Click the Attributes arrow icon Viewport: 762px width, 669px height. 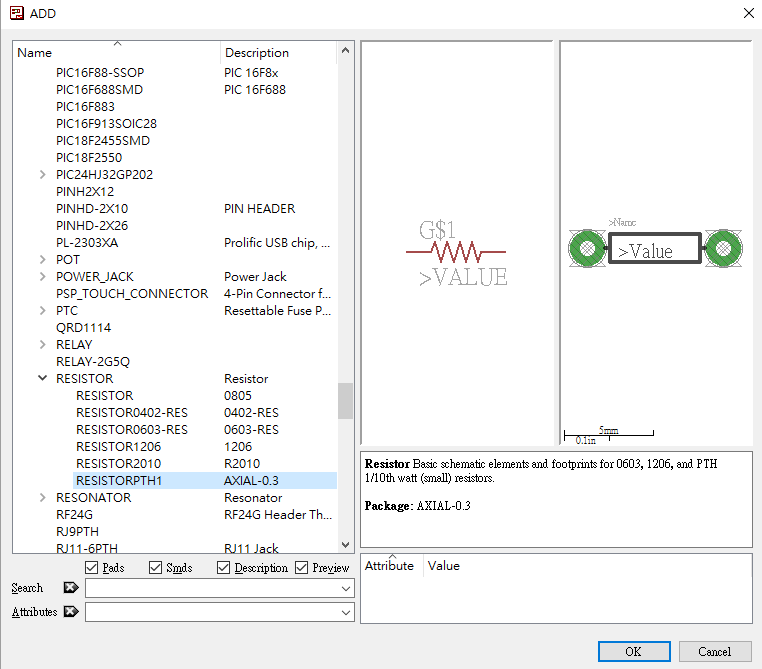(70, 612)
